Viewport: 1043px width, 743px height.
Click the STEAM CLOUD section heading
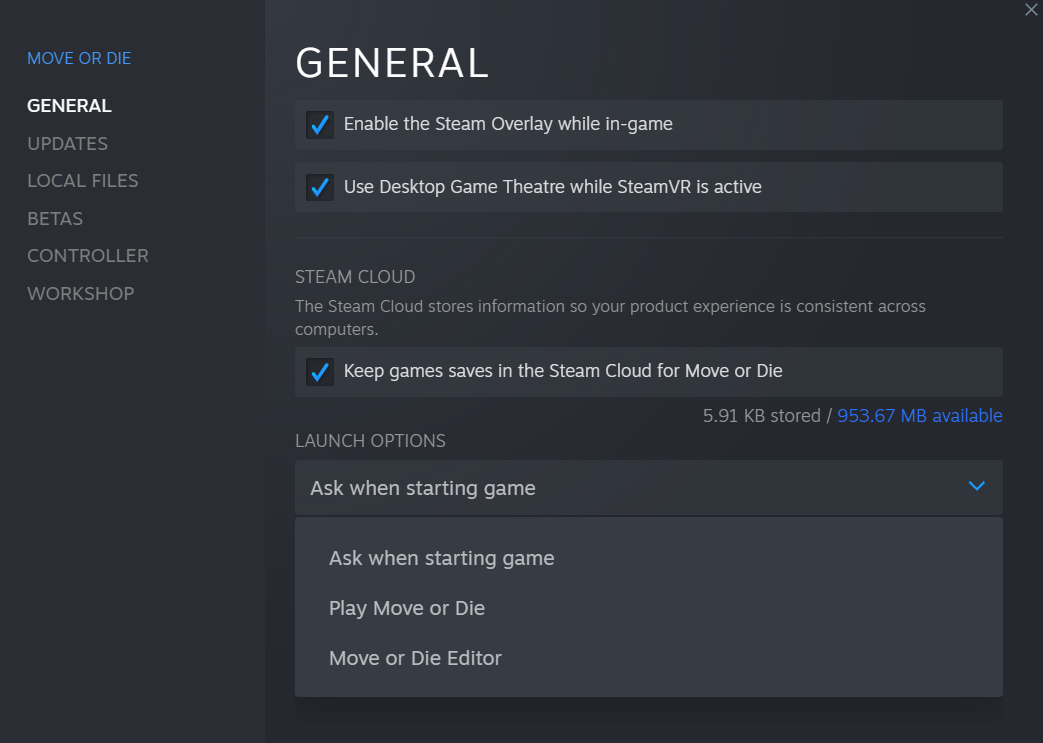pyautogui.click(x=355, y=277)
